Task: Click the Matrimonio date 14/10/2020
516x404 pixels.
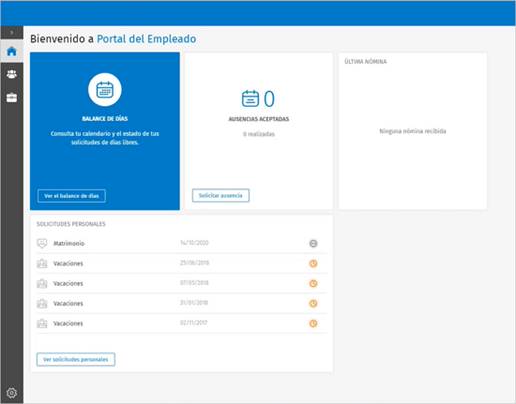Action: [x=194, y=243]
